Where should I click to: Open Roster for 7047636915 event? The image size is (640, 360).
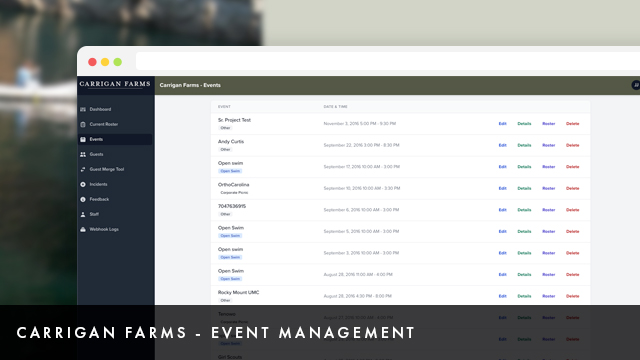click(549, 210)
